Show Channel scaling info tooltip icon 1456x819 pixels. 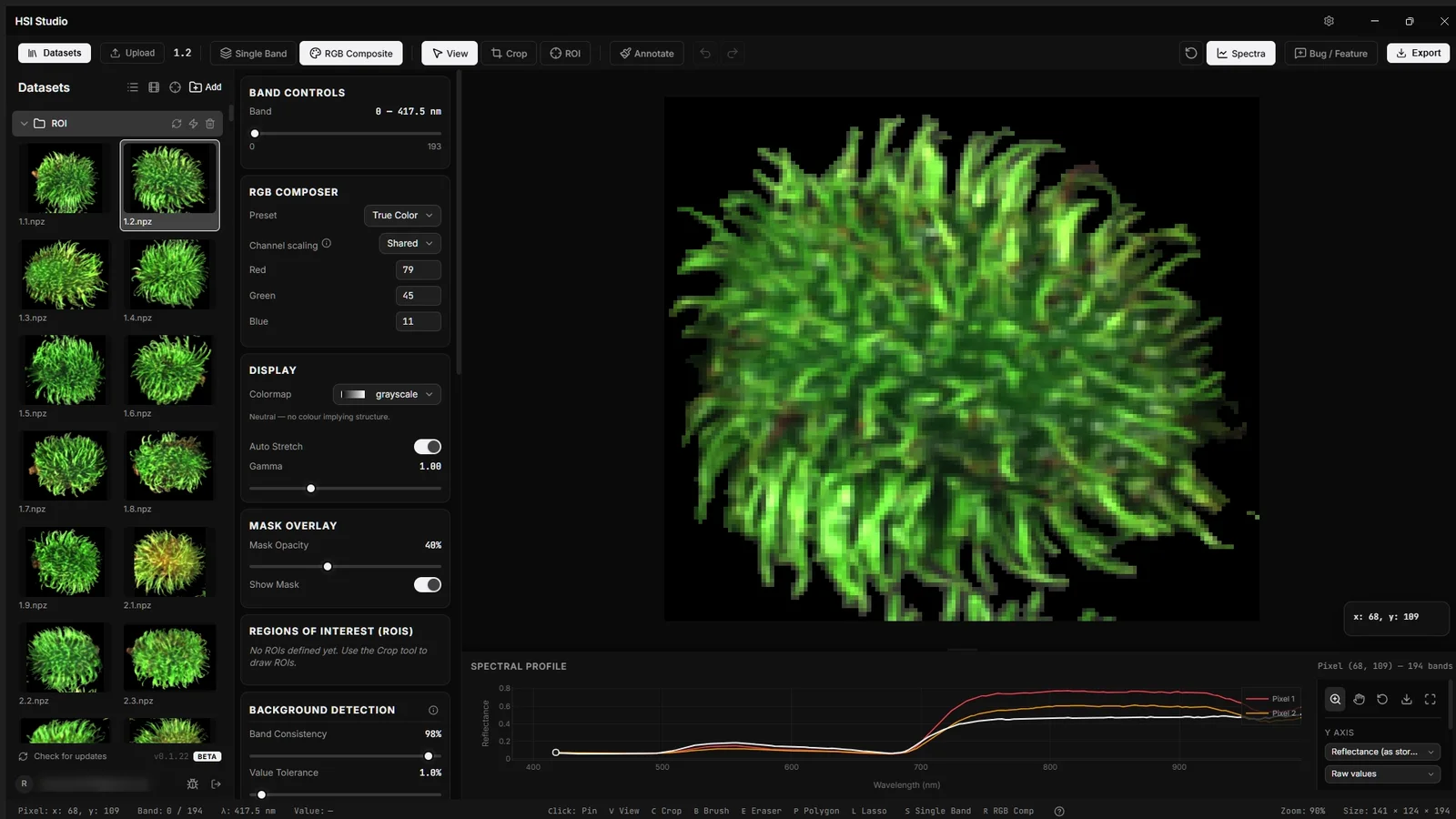327,244
